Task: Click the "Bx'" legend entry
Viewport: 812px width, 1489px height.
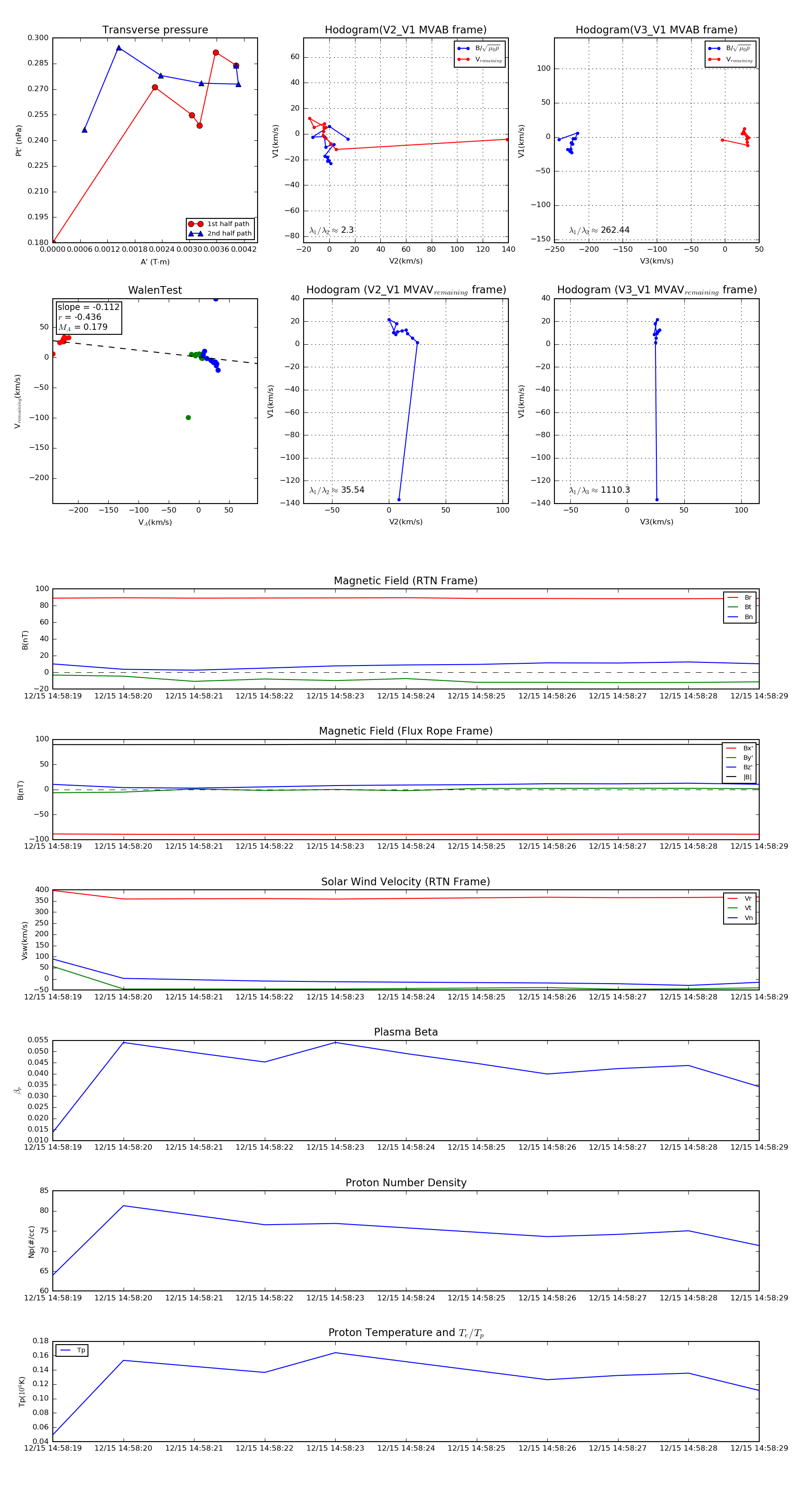Action: 739,748
